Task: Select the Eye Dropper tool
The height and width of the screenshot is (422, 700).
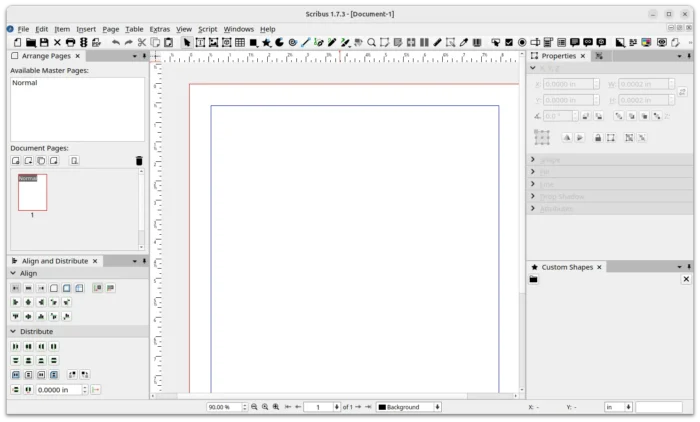Action: click(x=463, y=42)
